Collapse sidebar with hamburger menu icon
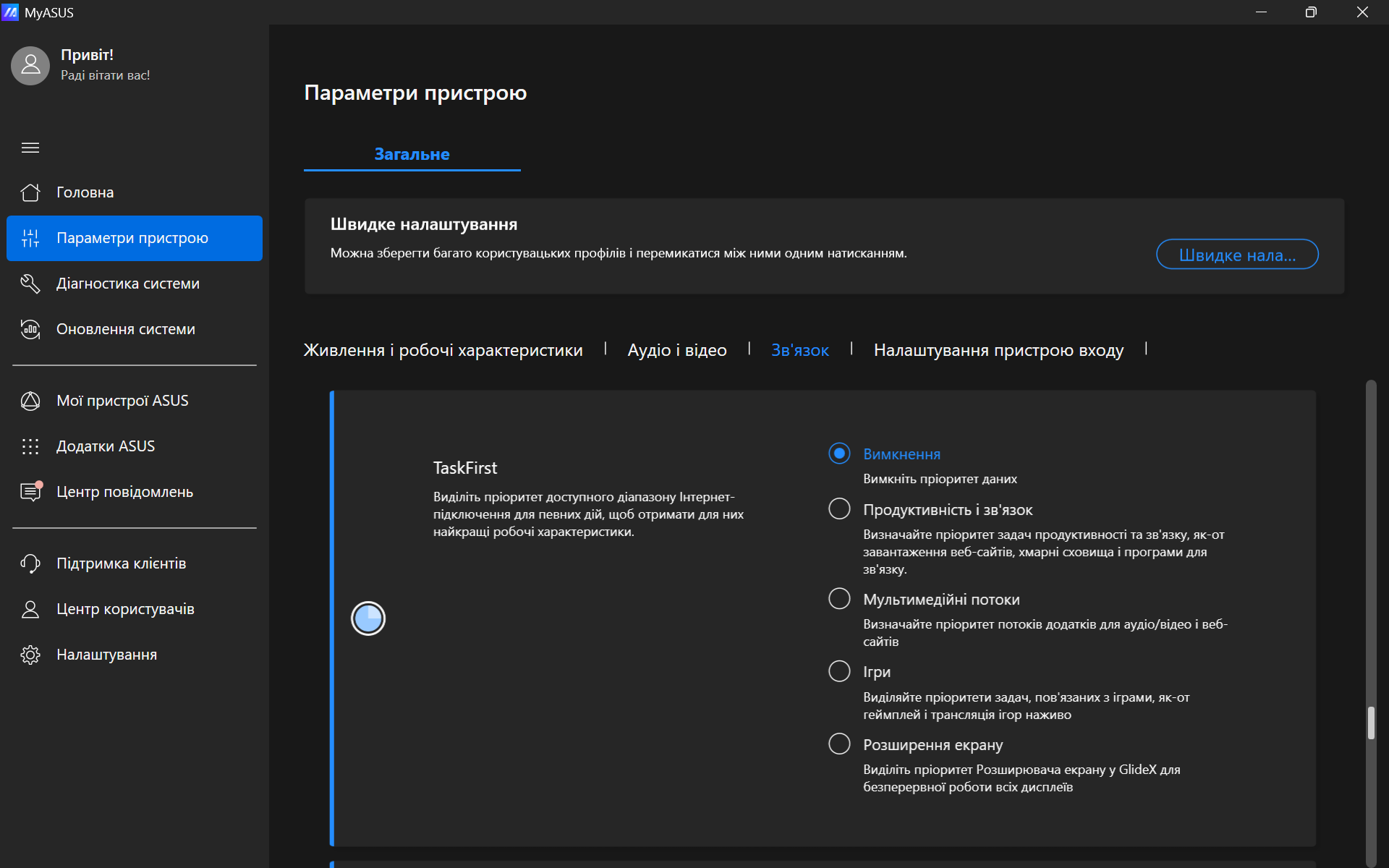 pyautogui.click(x=30, y=148)
